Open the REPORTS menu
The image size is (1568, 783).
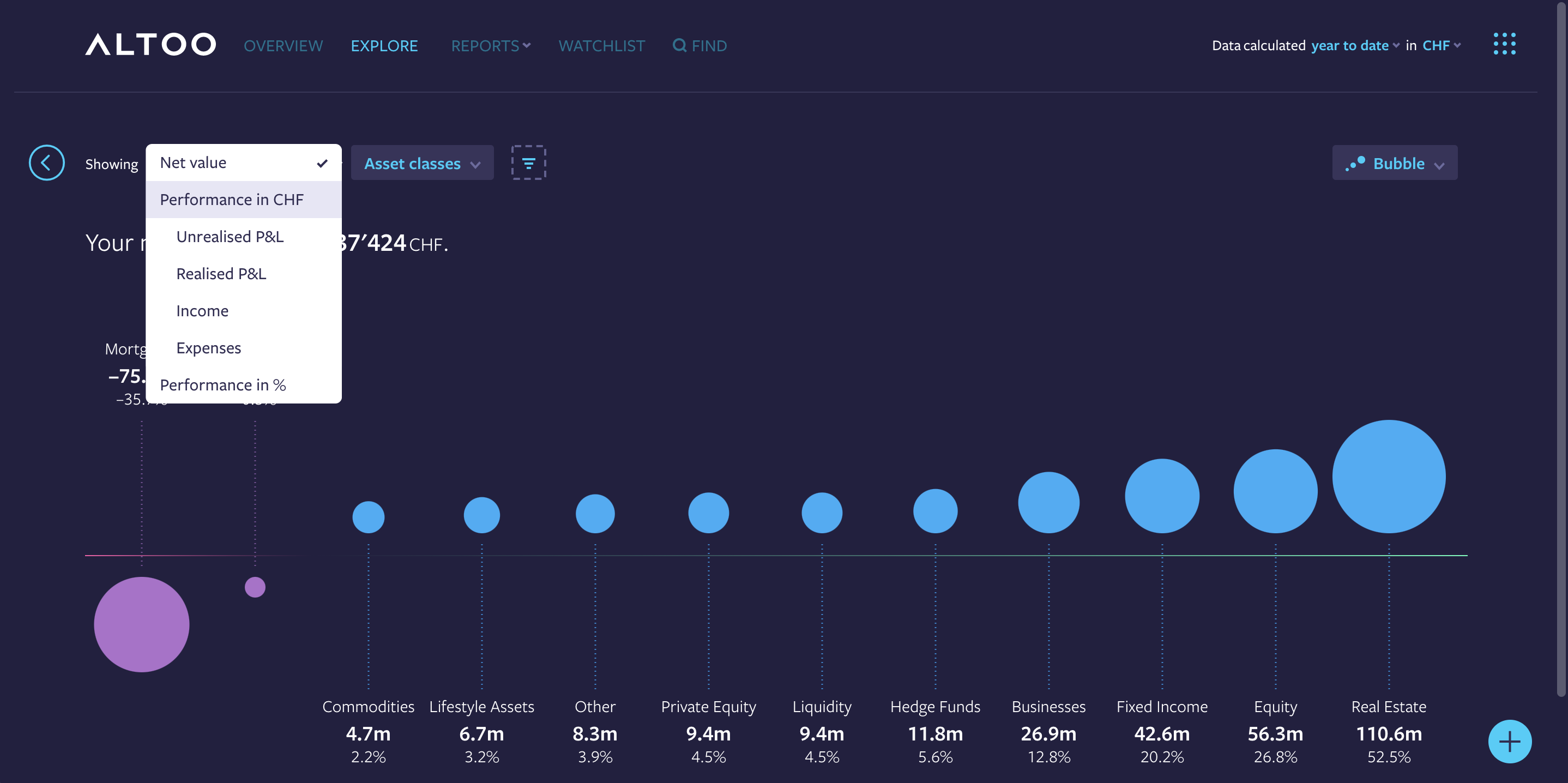[x=490, y=45]
